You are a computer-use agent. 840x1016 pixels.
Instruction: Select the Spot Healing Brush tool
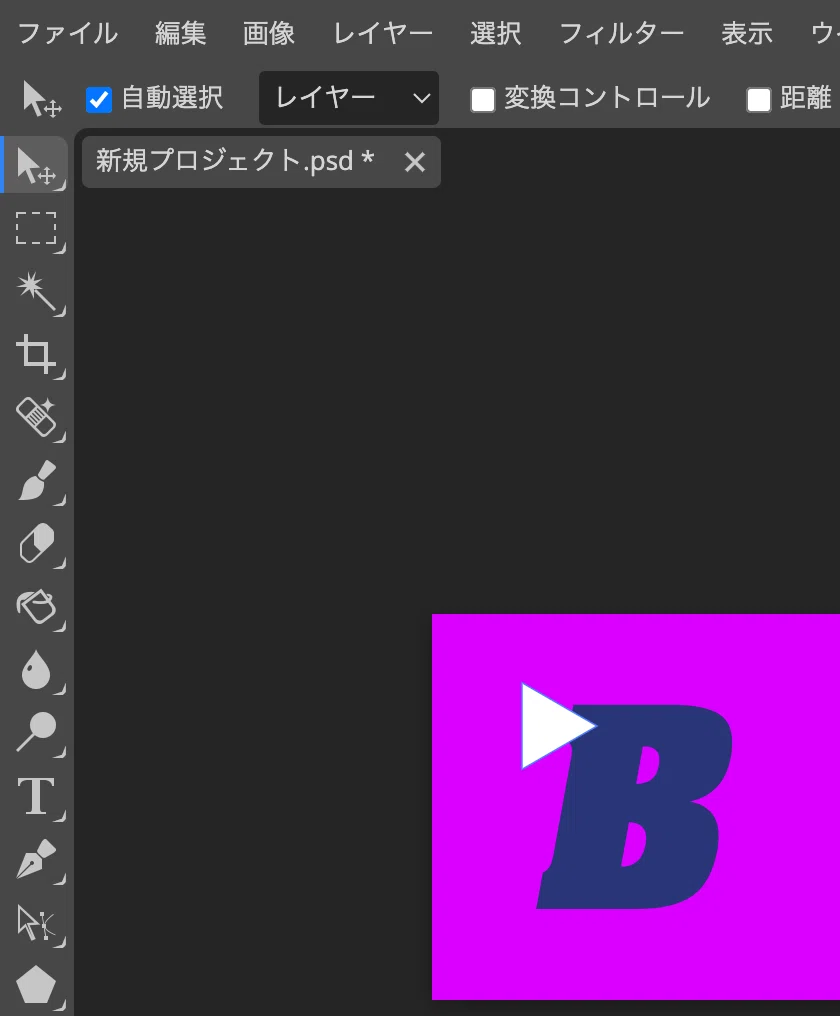(x=36, y=417)
